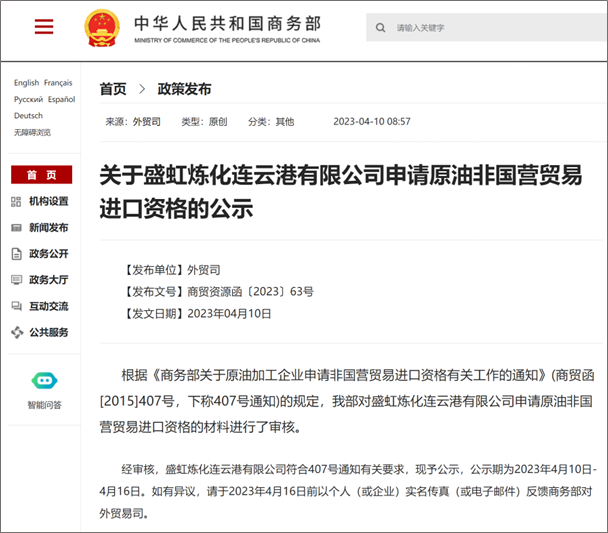608x533 pixels.
Task: Open the 智能问答 robot assistant
Action: pyautogui.click(x=44, y=381)
